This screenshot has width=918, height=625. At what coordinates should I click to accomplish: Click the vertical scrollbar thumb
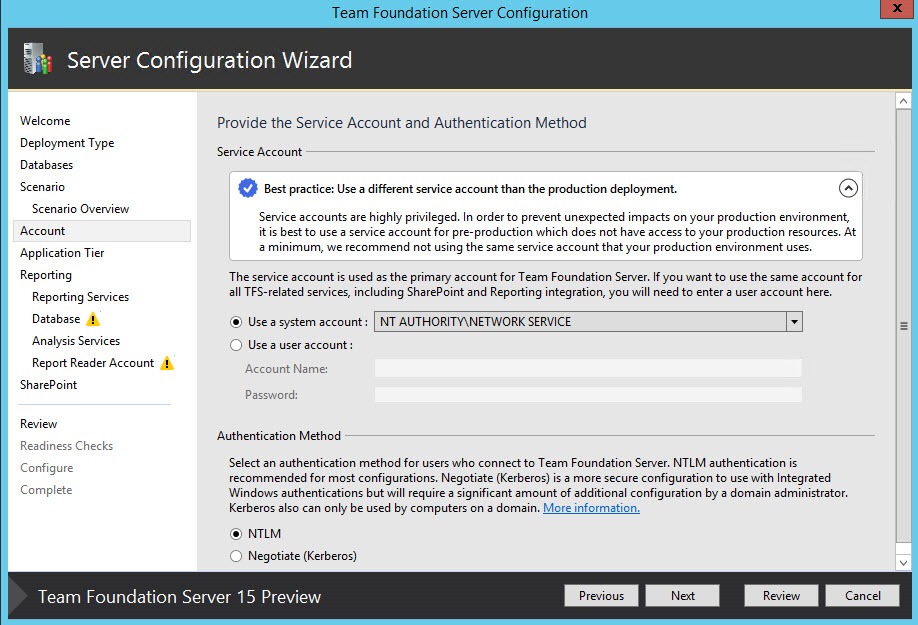[x=903, y=326]
